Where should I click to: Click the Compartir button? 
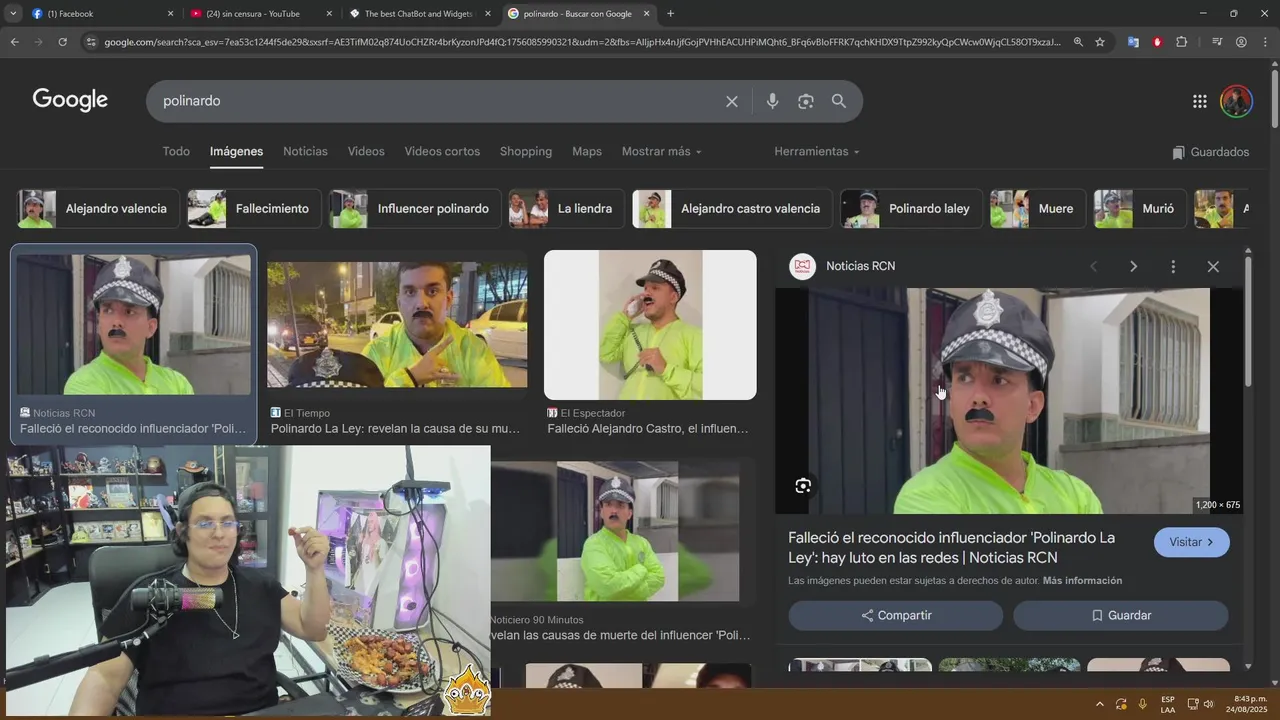[896, 615]
